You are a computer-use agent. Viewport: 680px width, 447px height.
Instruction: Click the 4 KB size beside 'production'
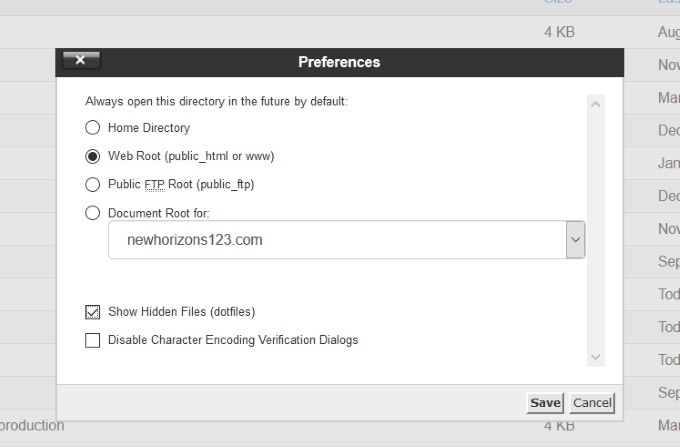tap(559, 425)
